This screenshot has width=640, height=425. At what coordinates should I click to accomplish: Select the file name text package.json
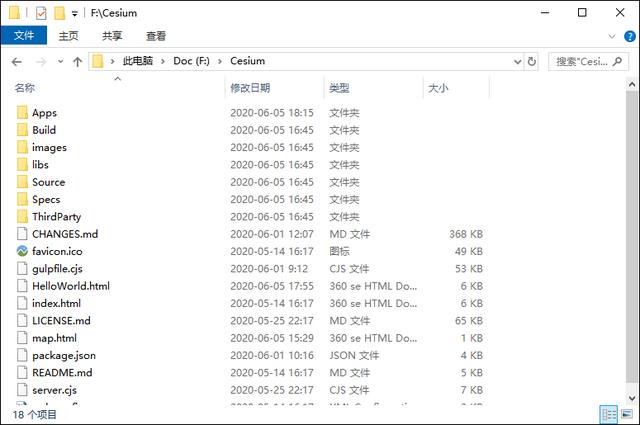pos(64,356)
